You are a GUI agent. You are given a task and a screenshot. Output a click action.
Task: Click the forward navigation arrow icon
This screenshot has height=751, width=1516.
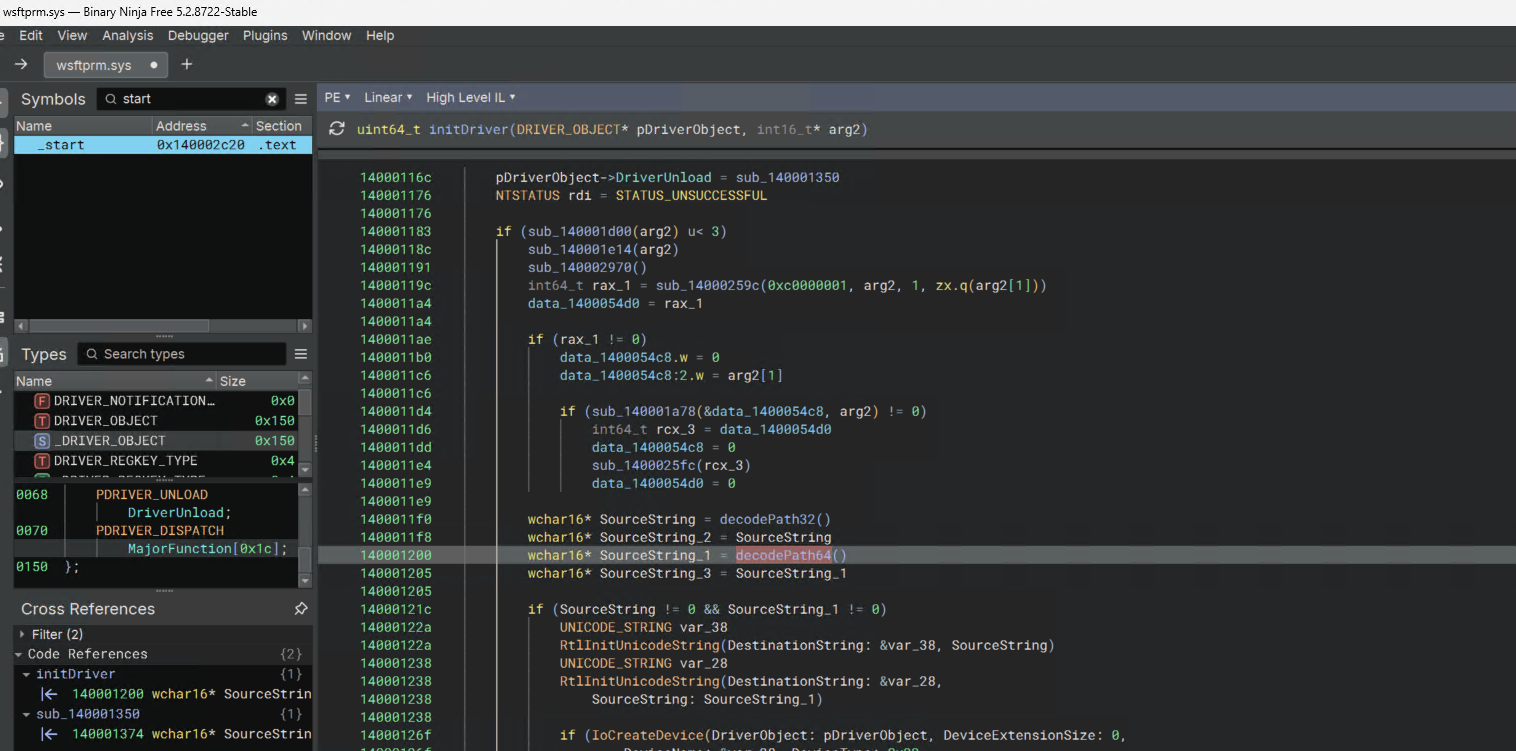(x=20, y=64)
